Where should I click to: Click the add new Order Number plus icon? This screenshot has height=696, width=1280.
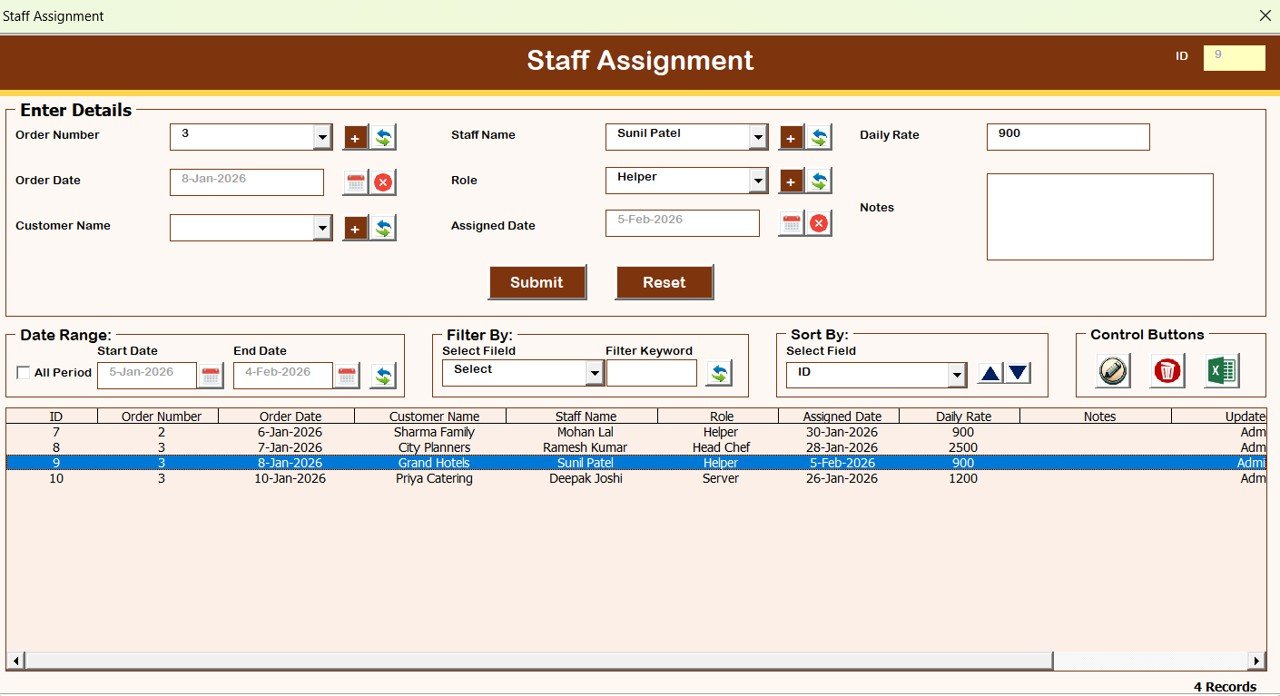pos(356,137)
